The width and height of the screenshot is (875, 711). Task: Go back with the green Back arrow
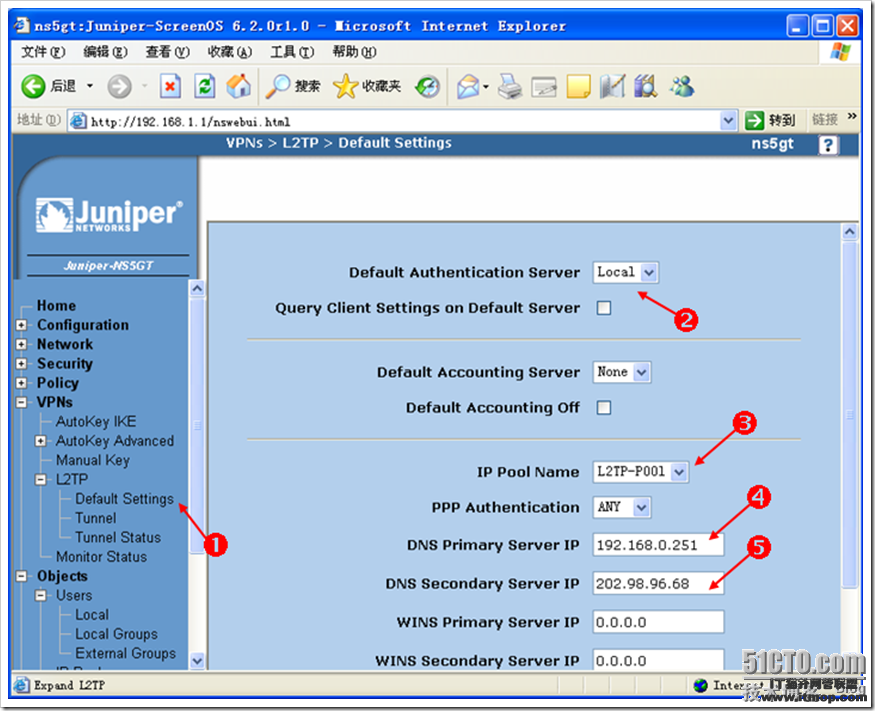tap(33, 87)
